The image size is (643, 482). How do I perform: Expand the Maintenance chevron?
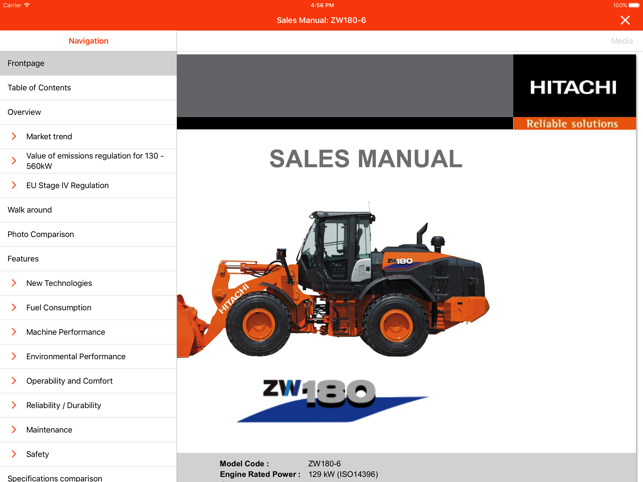click(14, 429)
